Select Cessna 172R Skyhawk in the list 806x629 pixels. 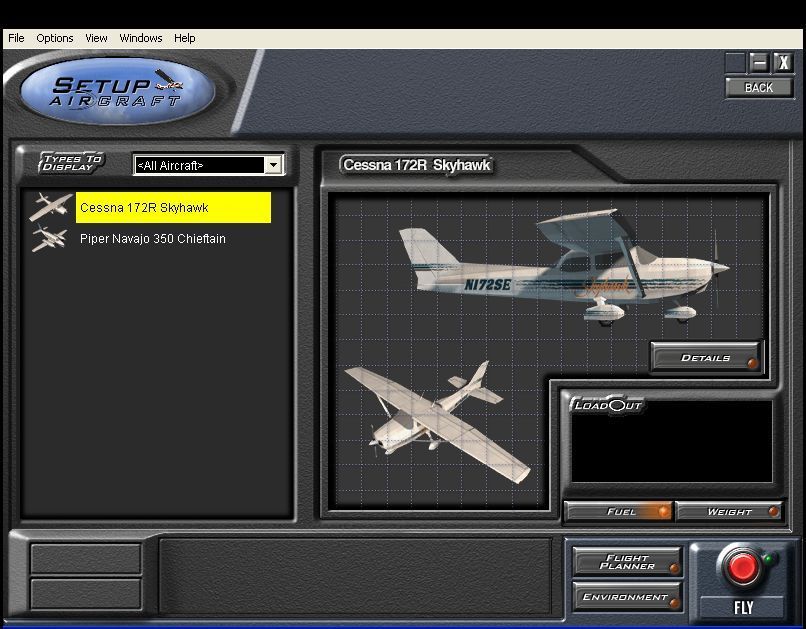[x=173, y=208]
